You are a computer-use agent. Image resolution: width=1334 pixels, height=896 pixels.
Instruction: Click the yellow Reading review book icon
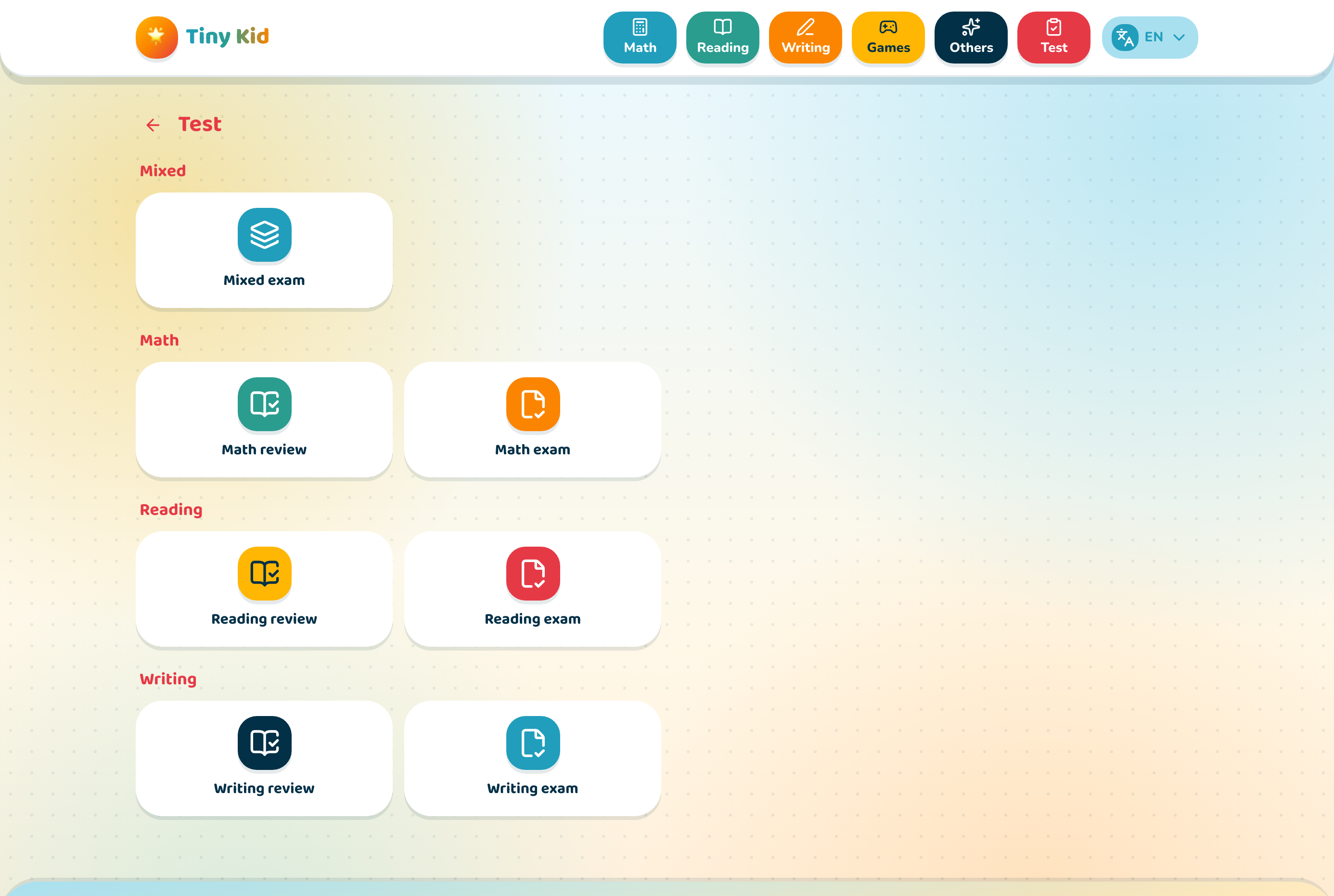[265, 573]
